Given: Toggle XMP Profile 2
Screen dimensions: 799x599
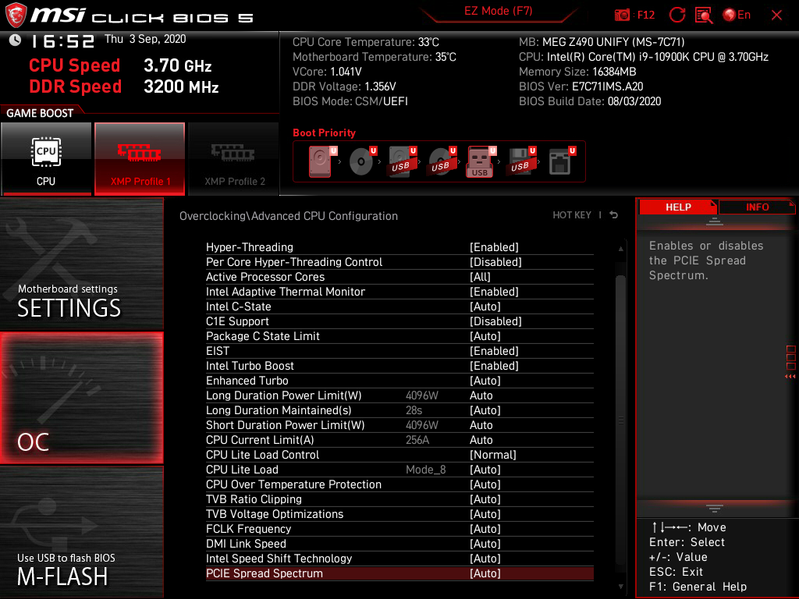Looking at the screenshot, I should click(x=234, y=159).
